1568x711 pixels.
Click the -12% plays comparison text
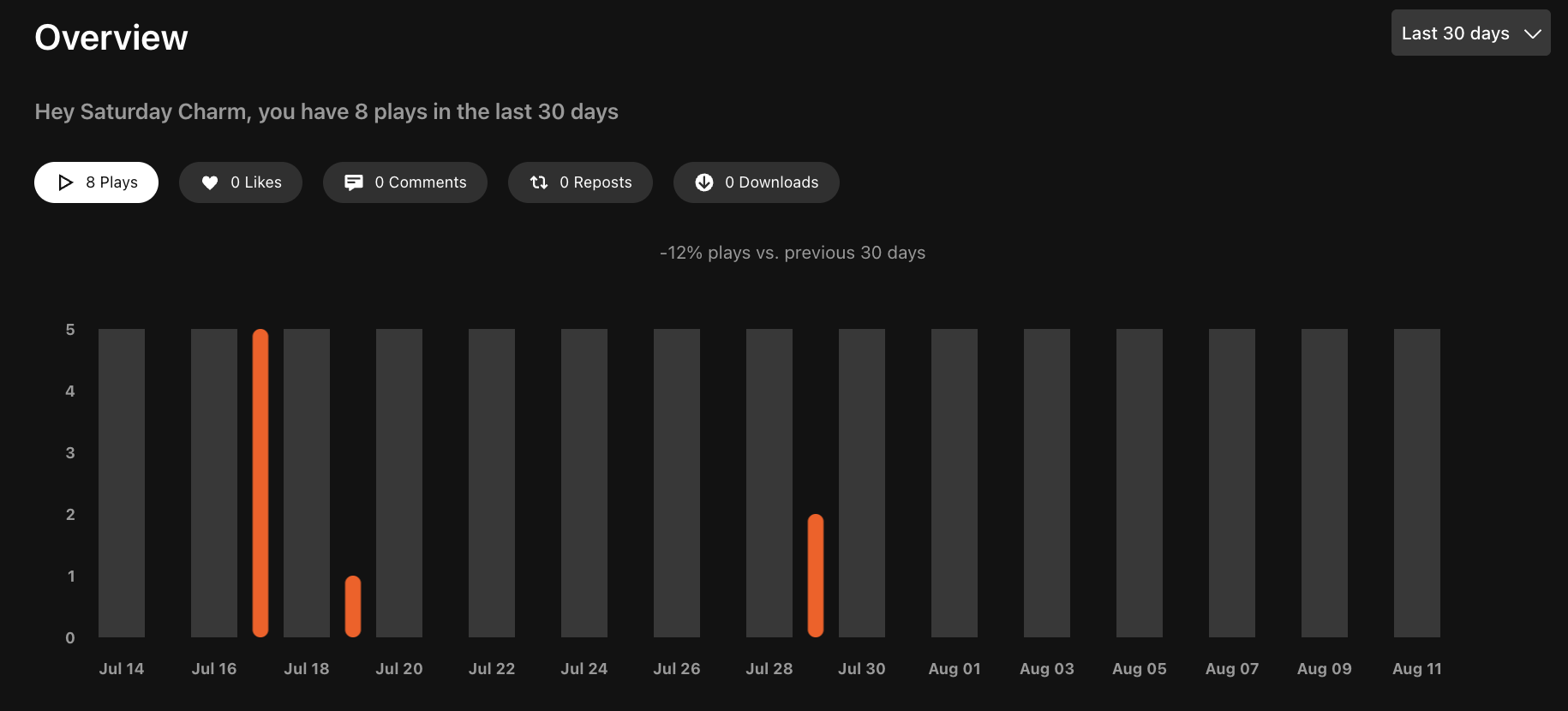[x=793, y=252]
